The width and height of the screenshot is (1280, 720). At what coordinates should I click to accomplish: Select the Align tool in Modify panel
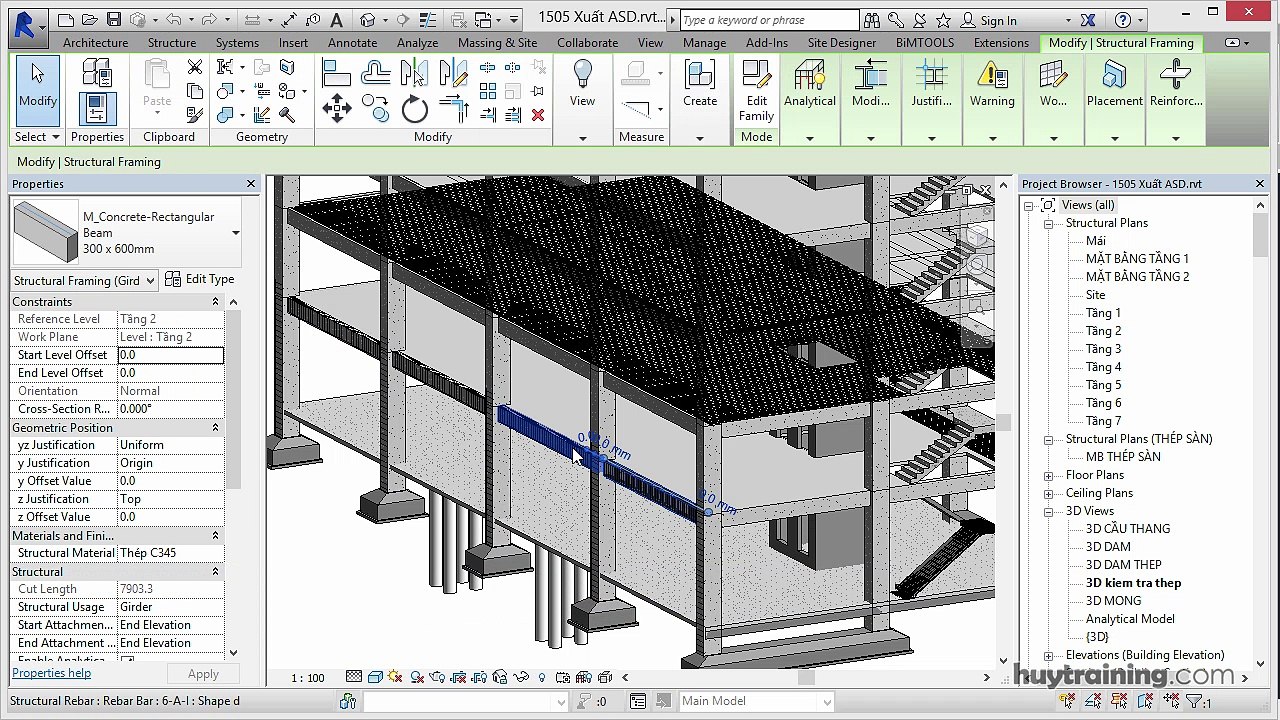coord(336,73)
